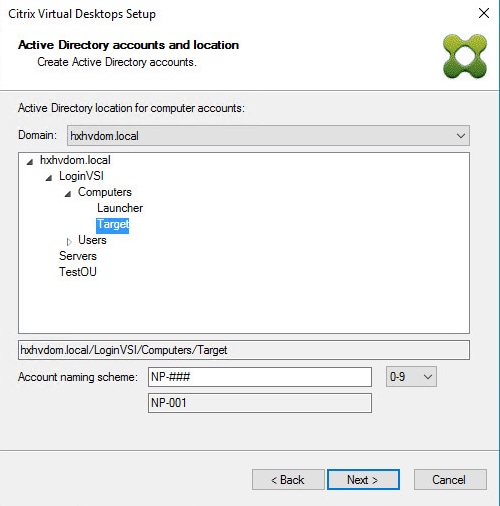Click the Next button
Viewport: 500px width, 506px height.
pyautogui.click(x=363, y=480)
